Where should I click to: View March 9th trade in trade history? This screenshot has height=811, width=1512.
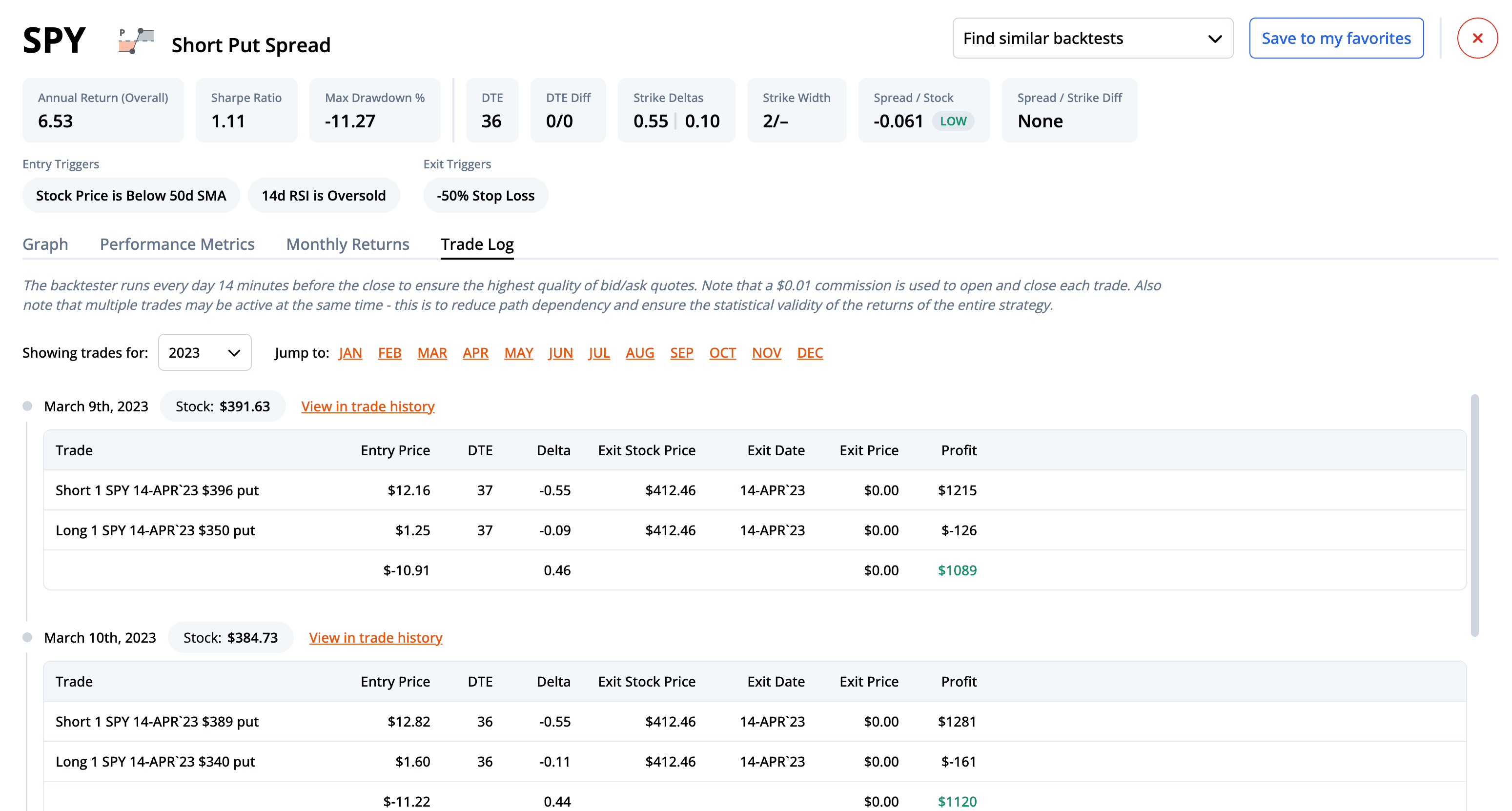[x=368, y=406]
